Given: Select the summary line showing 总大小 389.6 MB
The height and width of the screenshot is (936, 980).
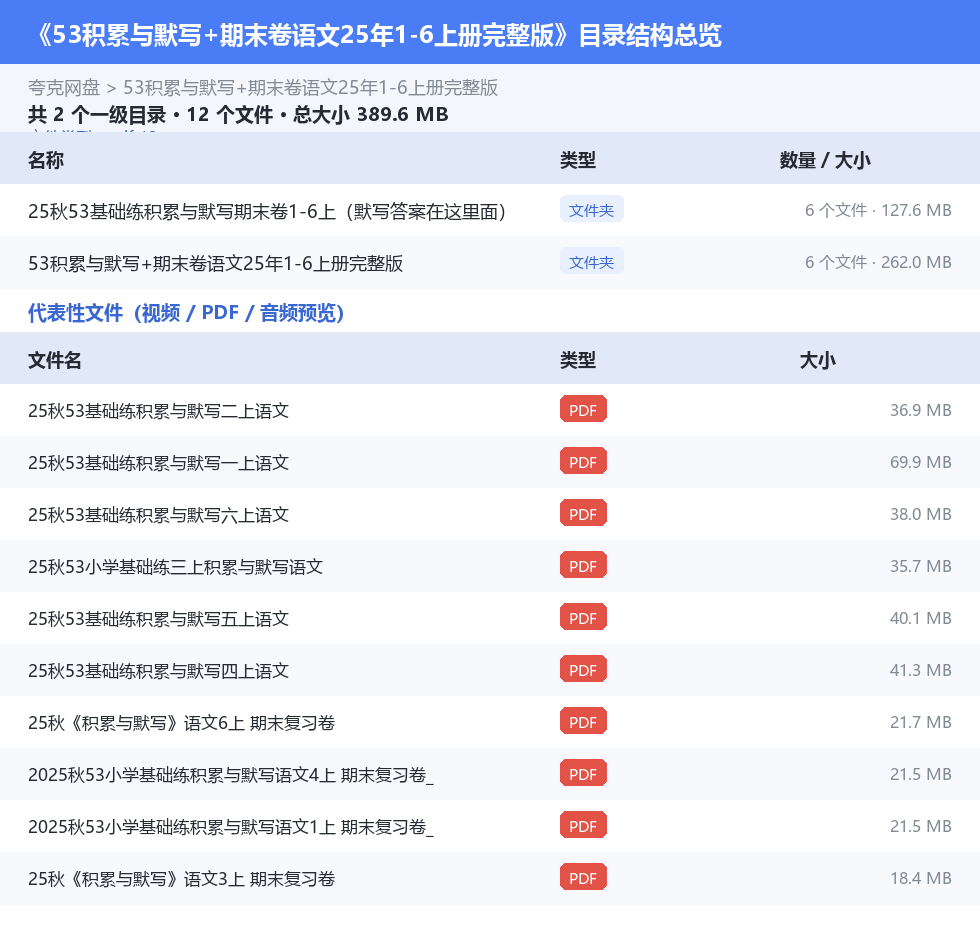Looking at the screenshot, I should point(238,114).
